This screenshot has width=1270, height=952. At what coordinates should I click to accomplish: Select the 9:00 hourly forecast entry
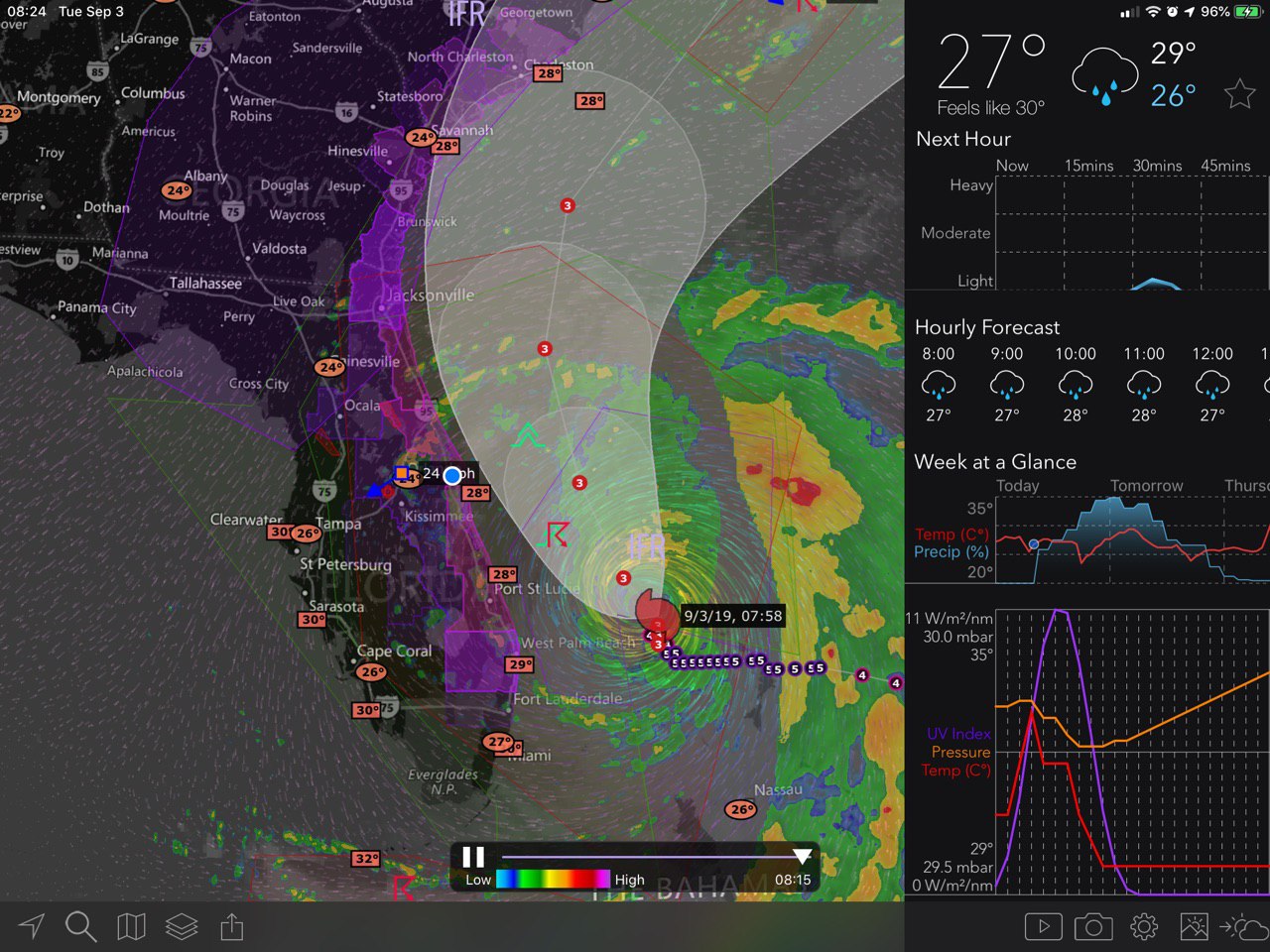coord(1006,385)
